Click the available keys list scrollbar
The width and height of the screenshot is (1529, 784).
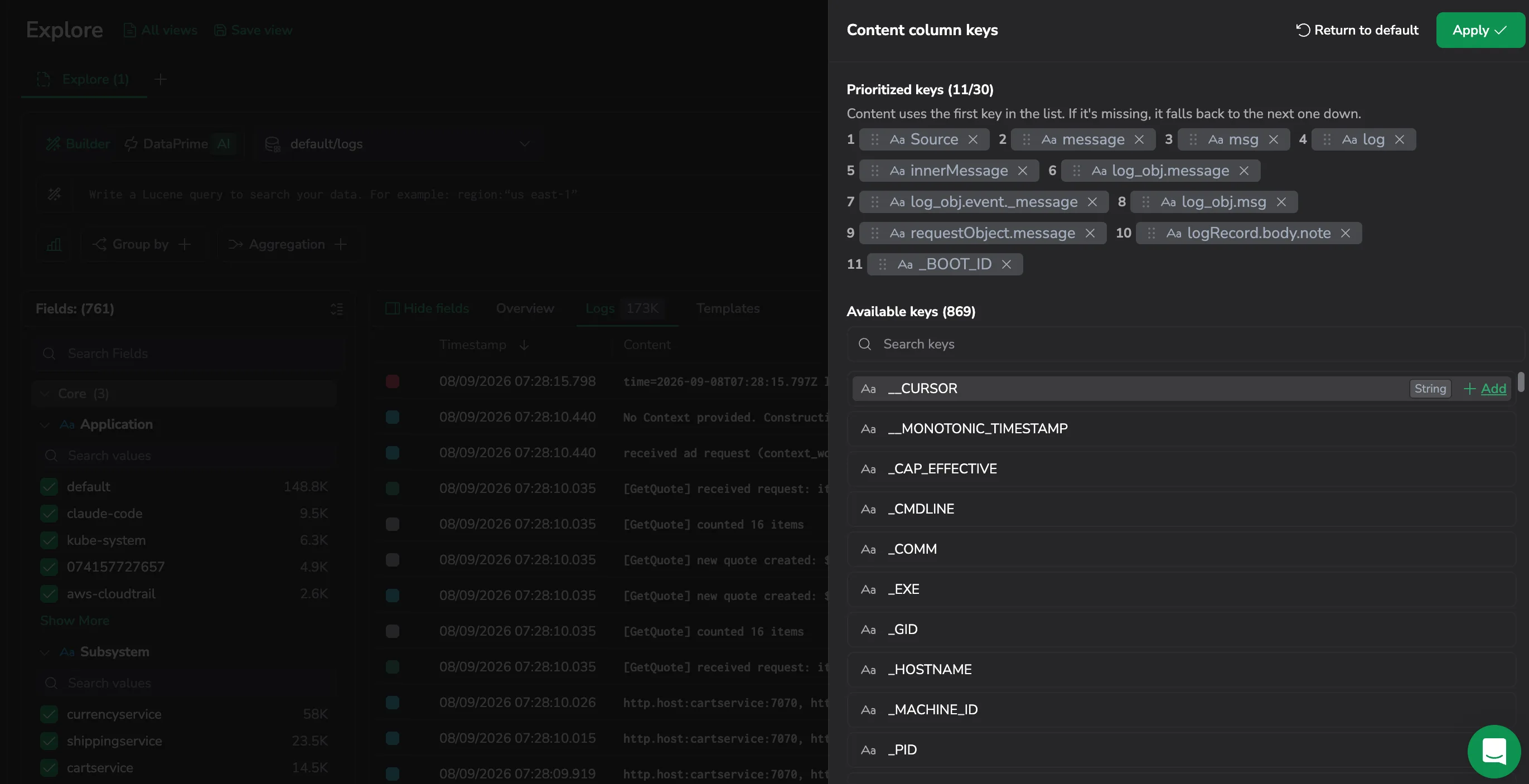pos(1521,381)
